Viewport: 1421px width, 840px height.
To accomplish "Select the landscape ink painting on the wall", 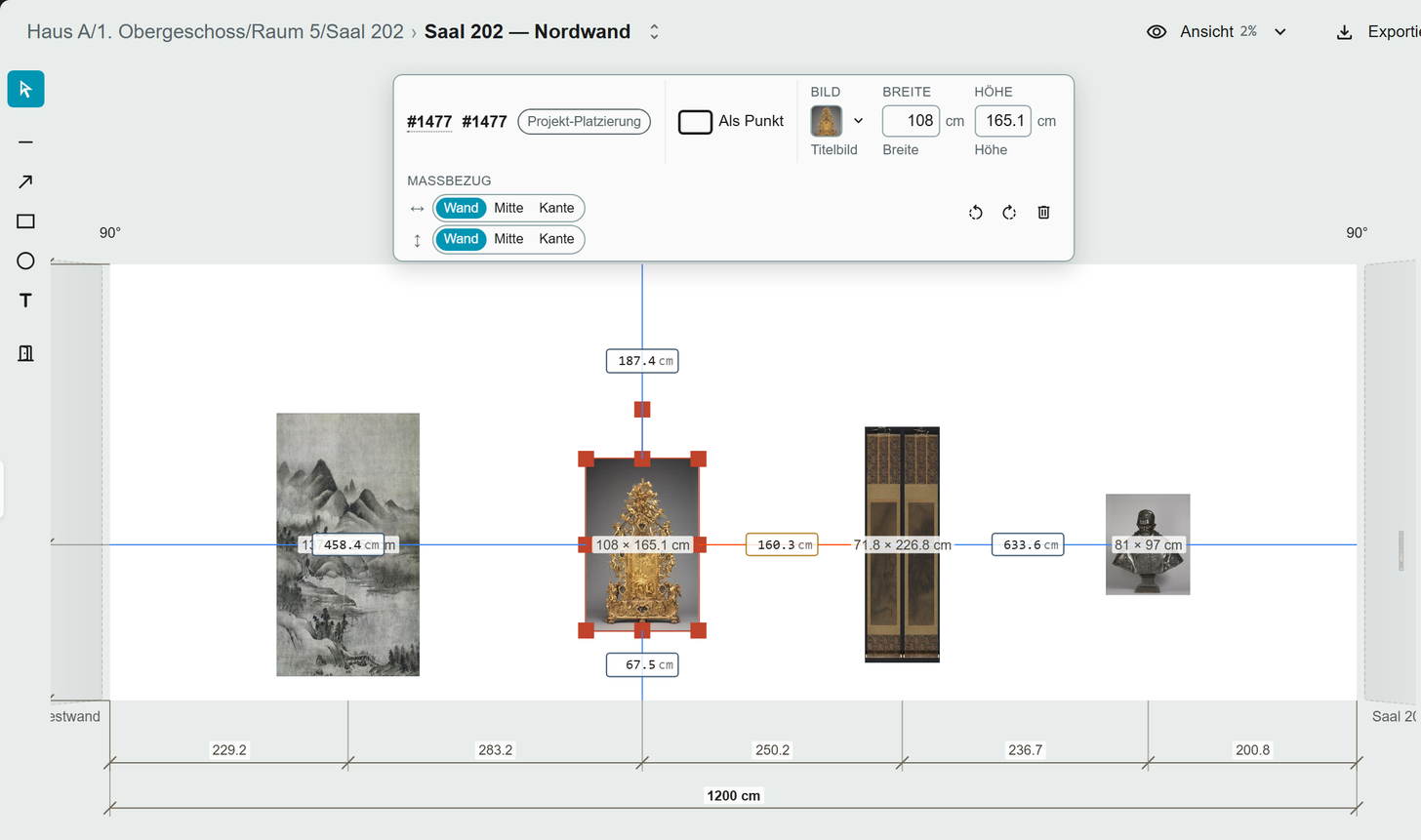I will click(x=347, y=544).
